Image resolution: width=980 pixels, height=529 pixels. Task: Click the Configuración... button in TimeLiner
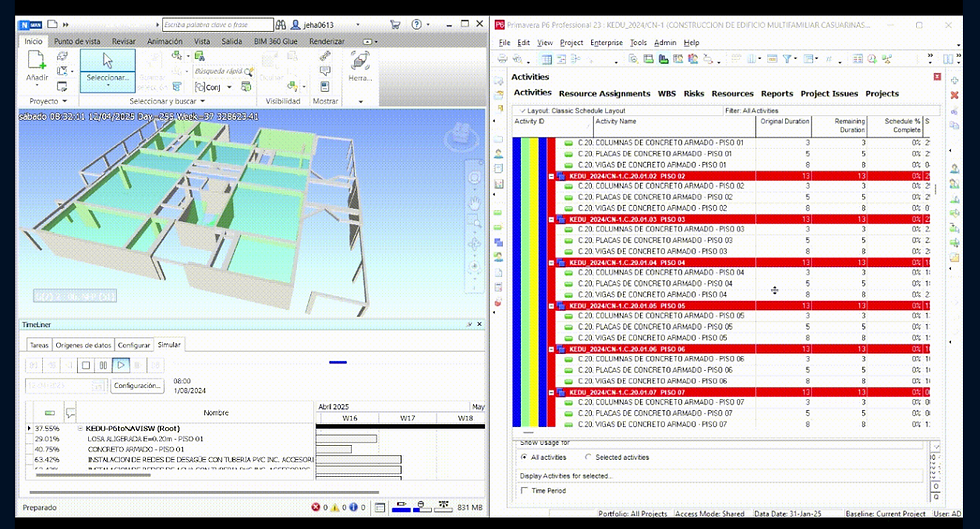(137, 385)
